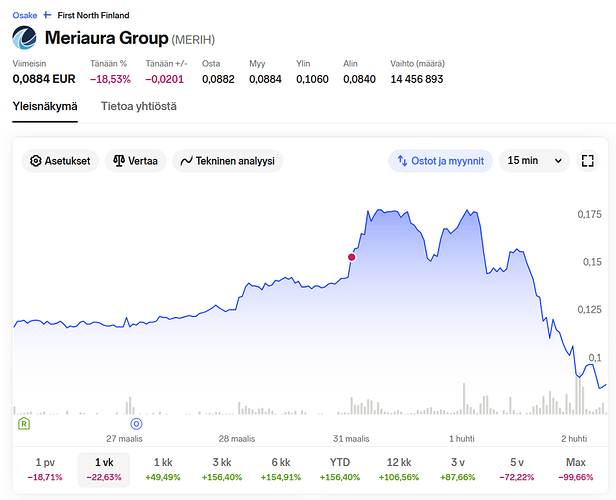Screen dimensions: 616x500
Task: Select the Max time range
Action: pyautogui.click(x=576, y=469)
